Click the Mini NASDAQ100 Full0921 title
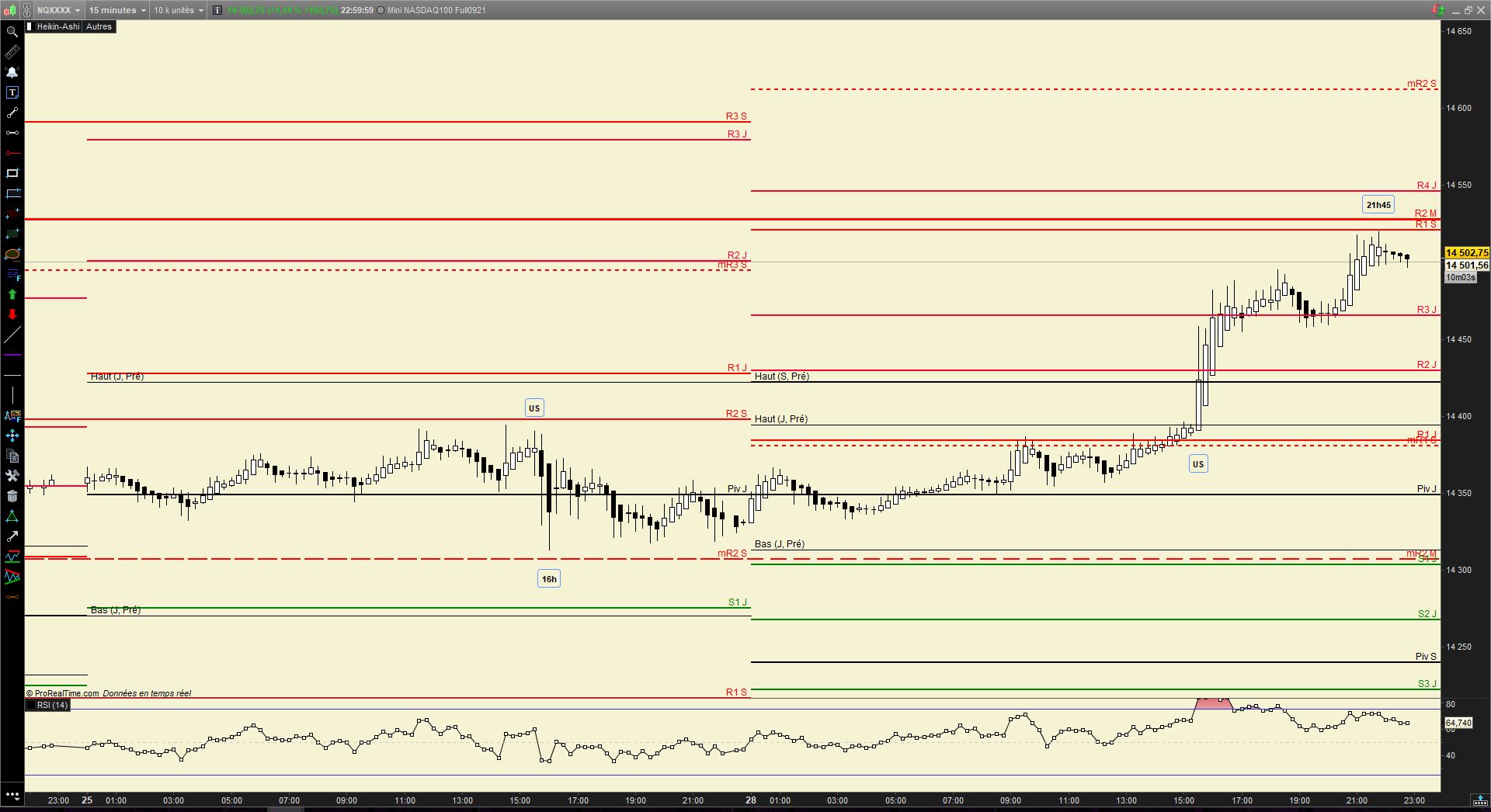This screenshot has height=812, width=1491. [436, 10]
